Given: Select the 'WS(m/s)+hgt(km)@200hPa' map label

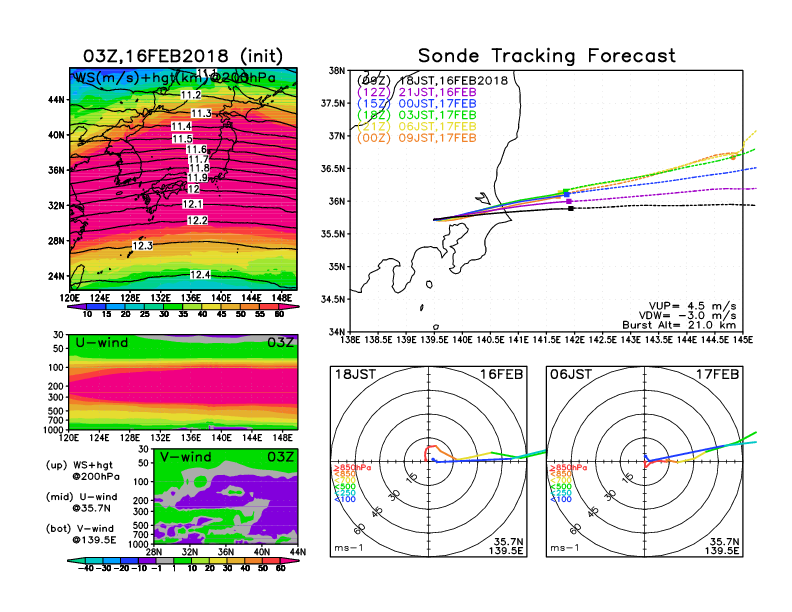Looking at the screenshot, I should pos(175,78).
